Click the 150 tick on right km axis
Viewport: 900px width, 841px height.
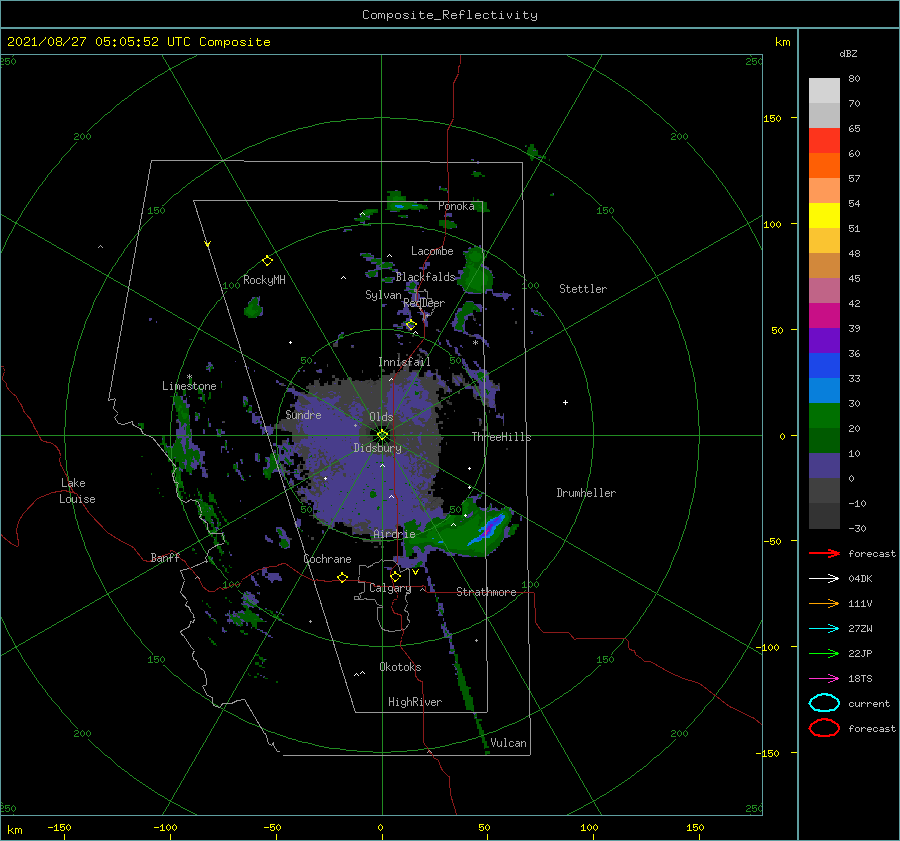click(x=772, y=118)
